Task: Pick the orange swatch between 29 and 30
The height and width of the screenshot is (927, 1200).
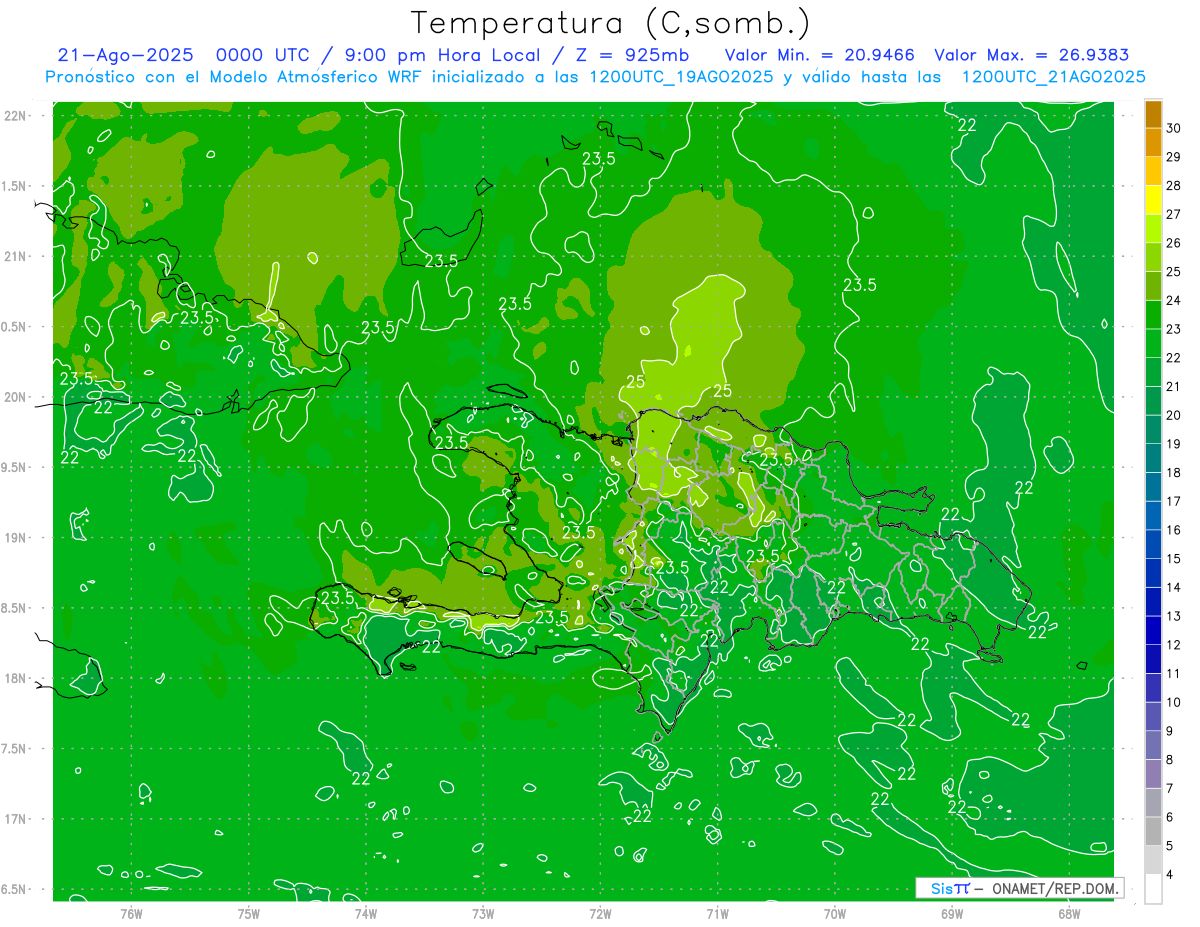Action: pos(1153,143)
